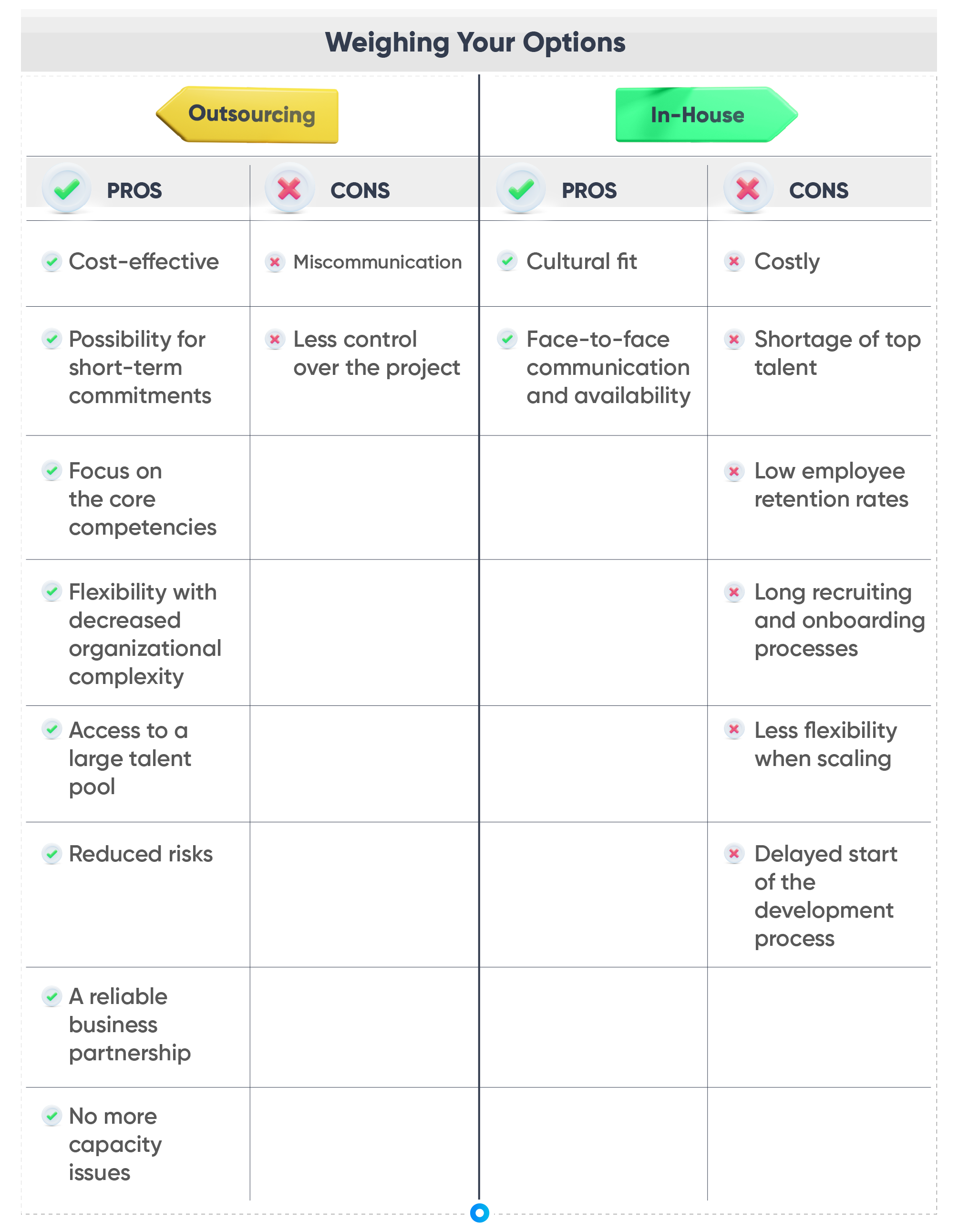Click the red X beside Low employee retention rates
This screenshot has width=958, height=1232.
[734, 471]
